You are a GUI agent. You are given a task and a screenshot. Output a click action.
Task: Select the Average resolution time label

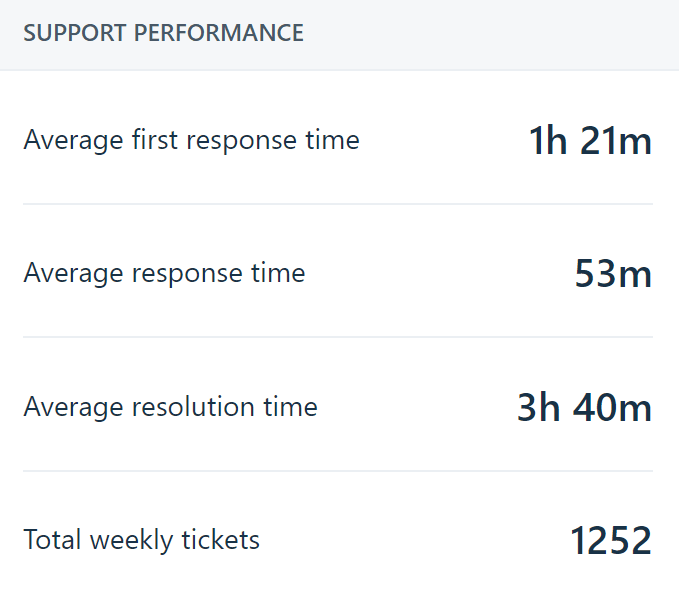[x=170, y=407]
